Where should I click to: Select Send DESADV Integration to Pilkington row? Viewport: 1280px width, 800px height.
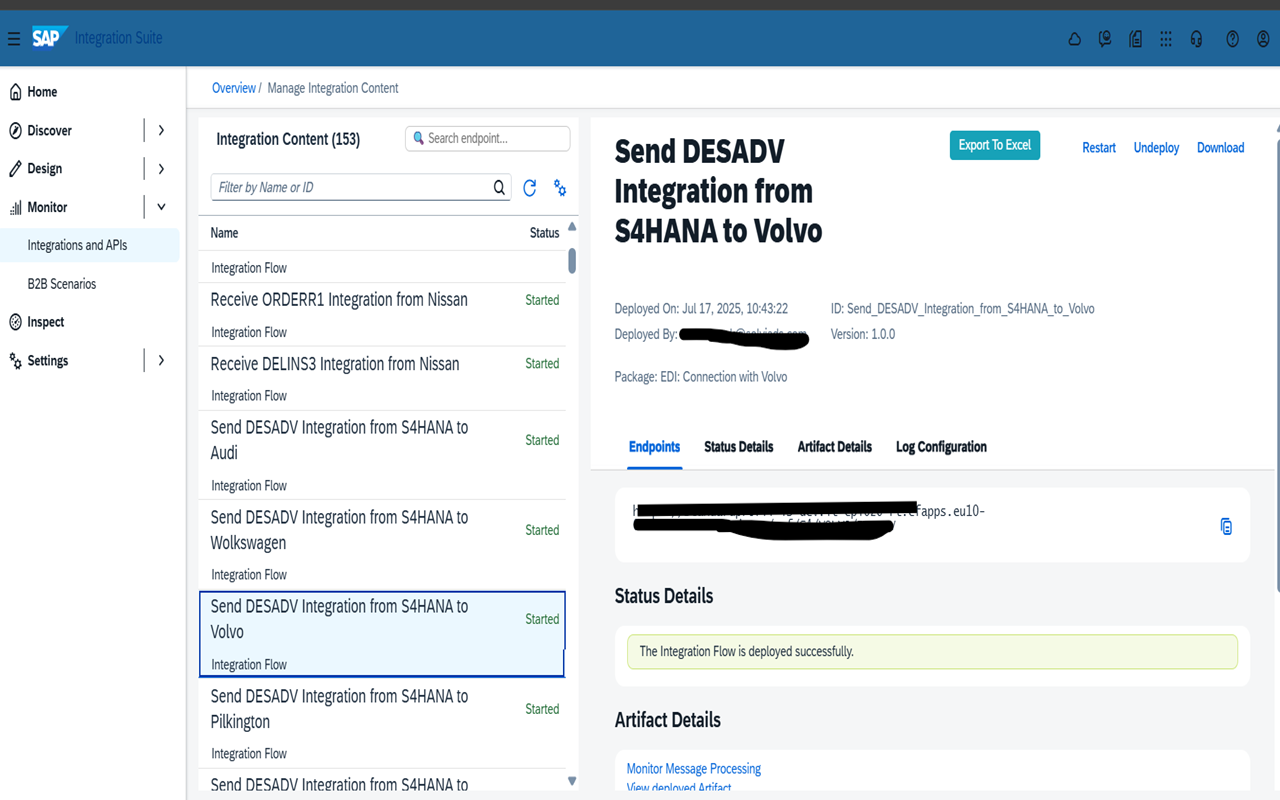click(x=382, y=724)
